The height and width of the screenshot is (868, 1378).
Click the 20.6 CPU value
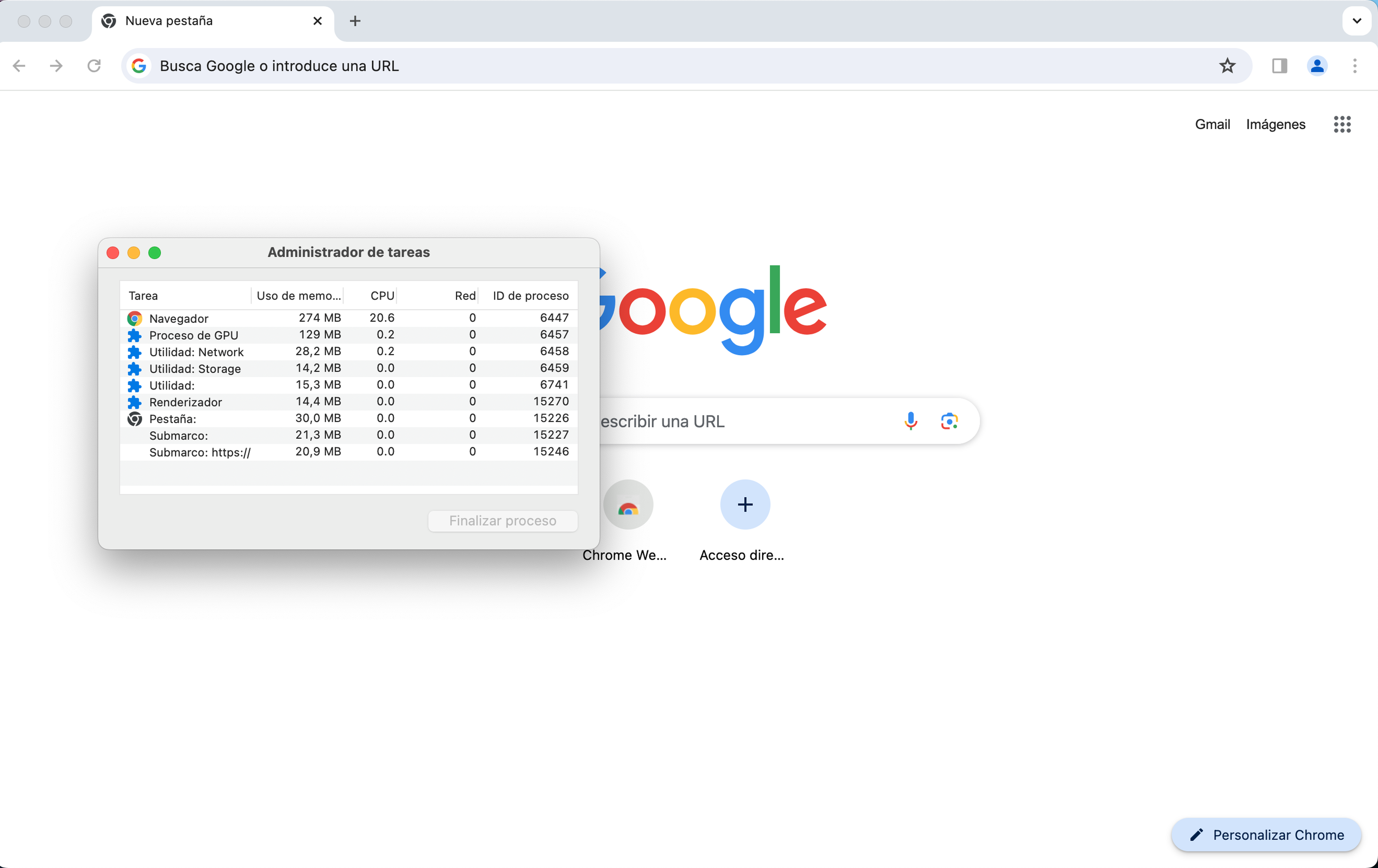(382, 318)
